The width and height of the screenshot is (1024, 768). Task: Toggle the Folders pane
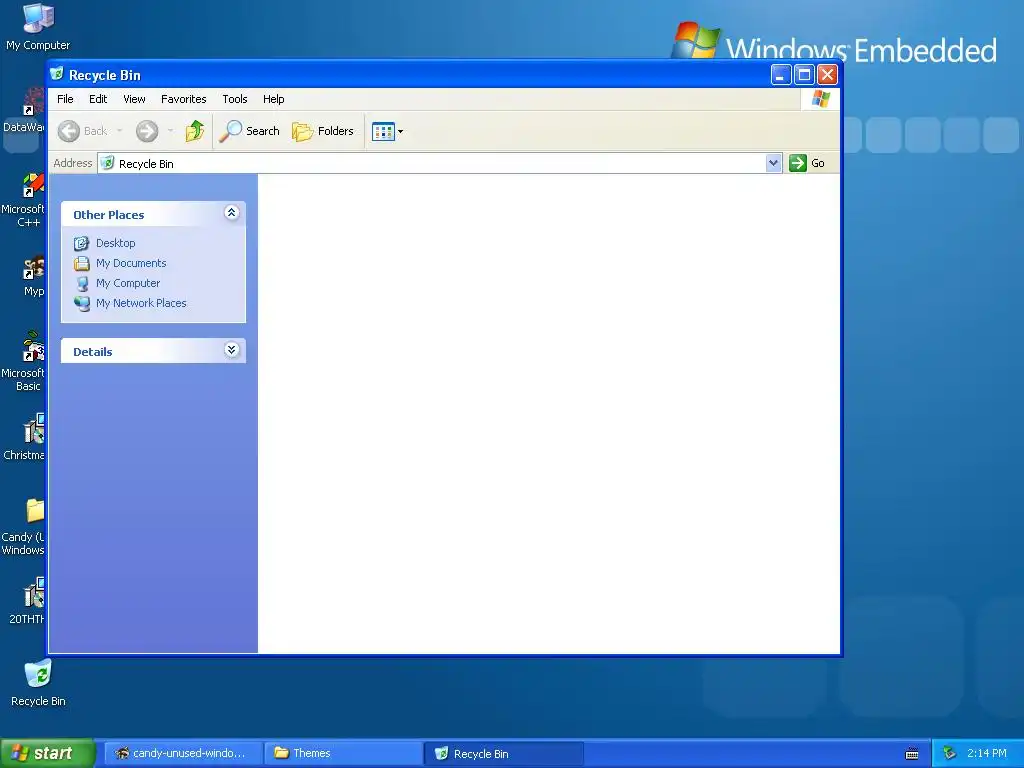coord(323,131)
